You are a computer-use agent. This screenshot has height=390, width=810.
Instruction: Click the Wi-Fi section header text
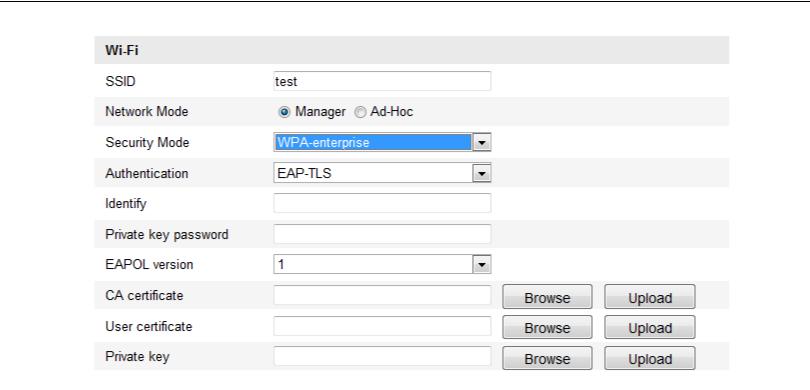point(121,50)
